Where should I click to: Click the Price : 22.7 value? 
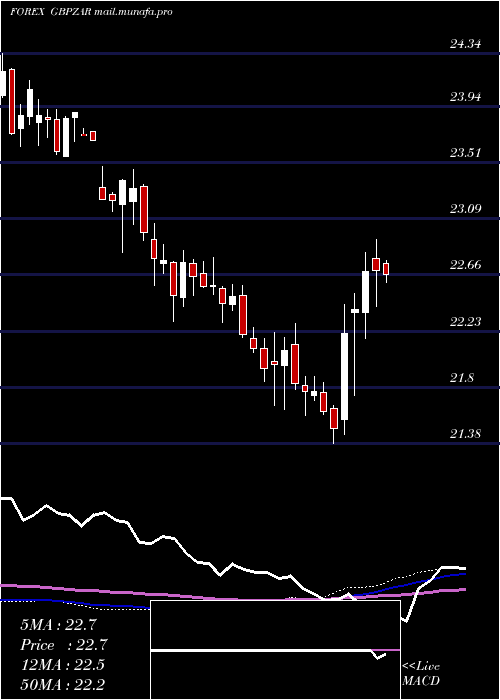(x=64, y=645)
